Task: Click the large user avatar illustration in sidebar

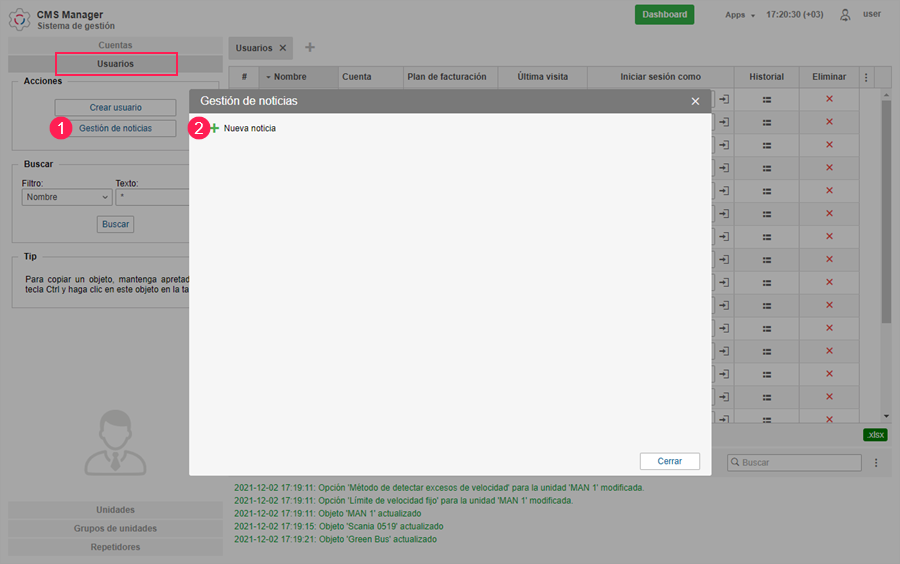Action: coord(115,442)
